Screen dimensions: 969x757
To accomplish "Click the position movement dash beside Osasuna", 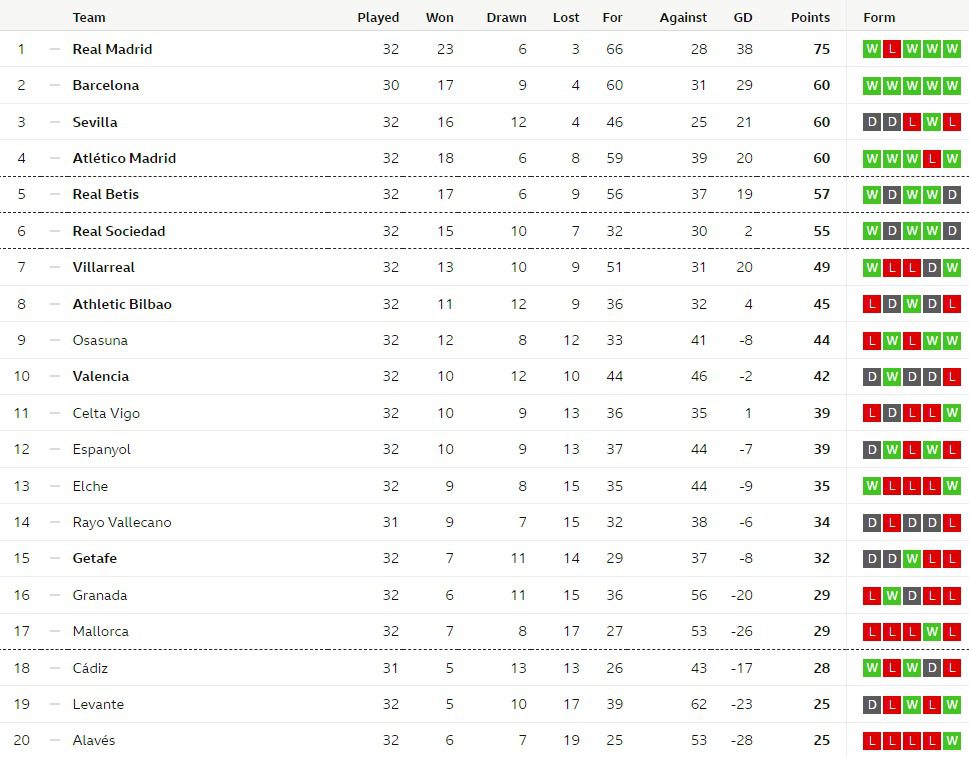I will pos(55,340).
